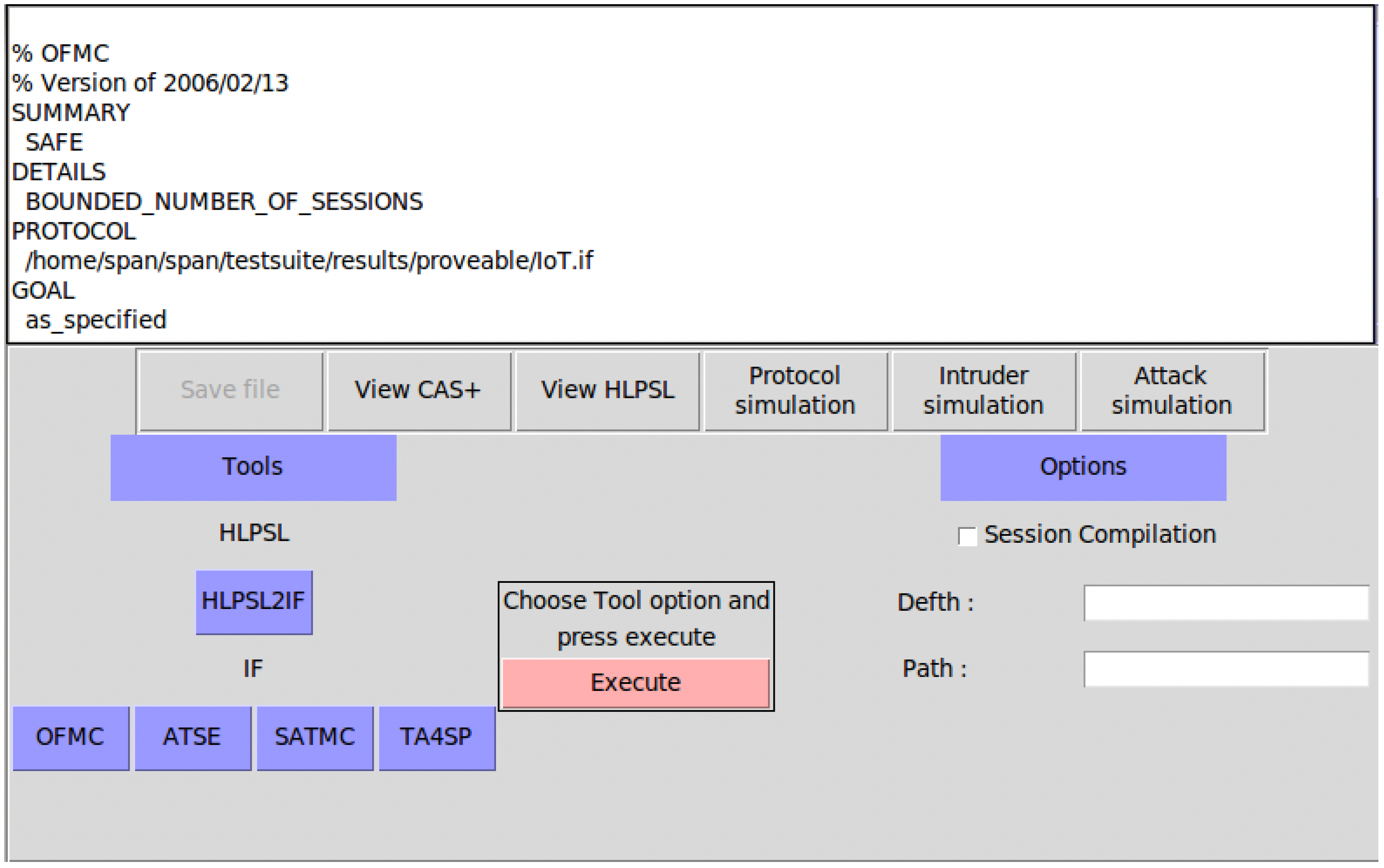Select the HLPSL2IF translator tool

[x=254, y=601]
